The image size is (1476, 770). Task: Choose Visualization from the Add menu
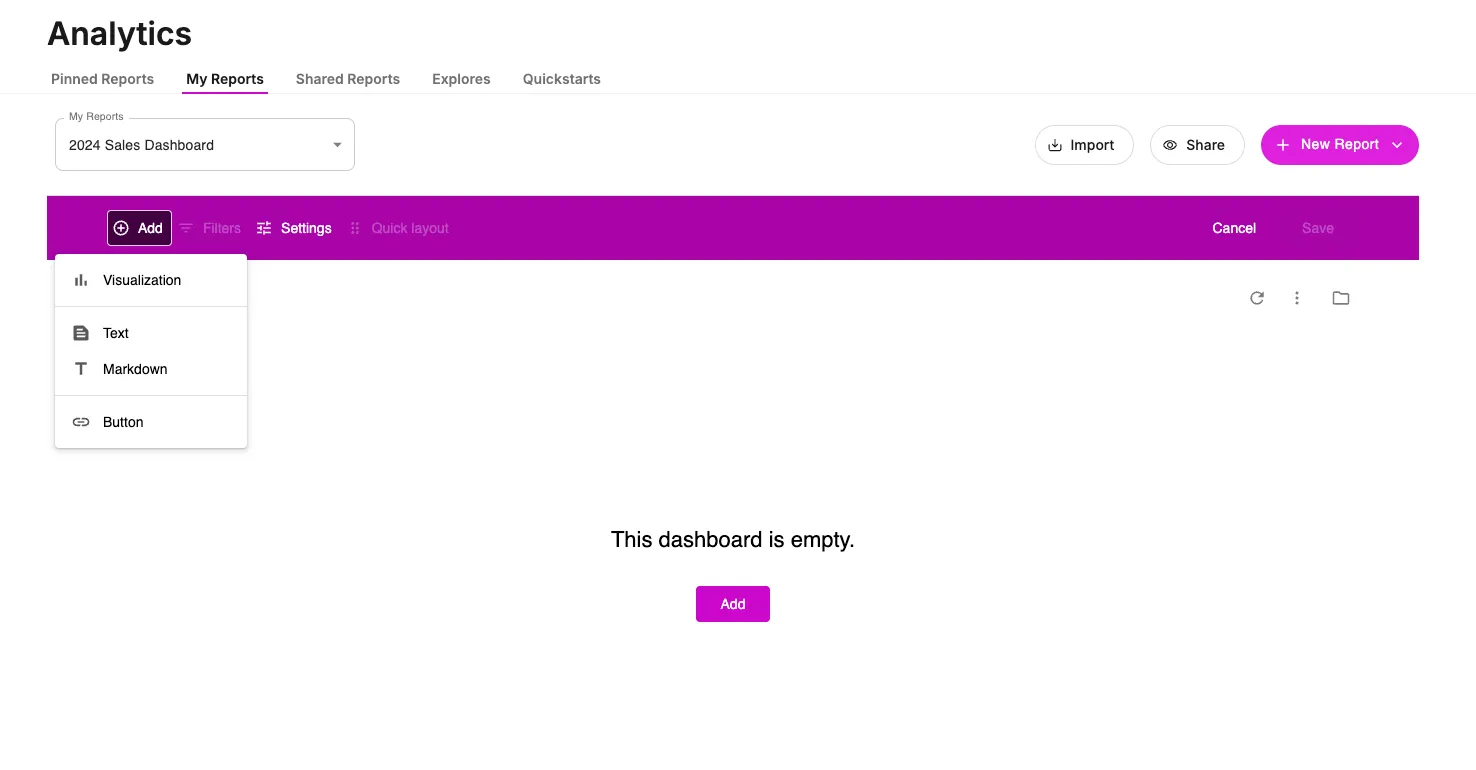[x=151, y=280]
